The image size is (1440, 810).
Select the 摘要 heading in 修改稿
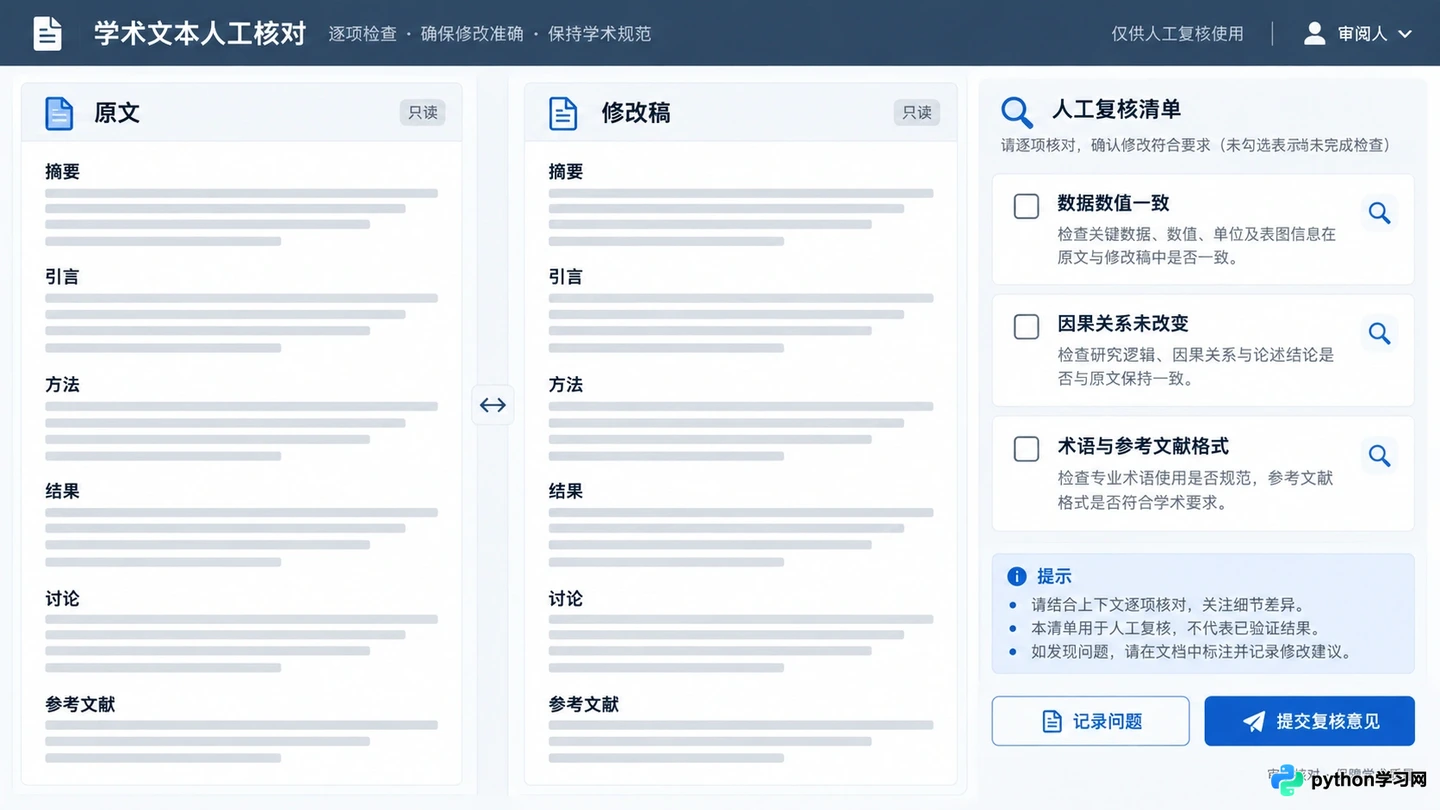point(566,172)
